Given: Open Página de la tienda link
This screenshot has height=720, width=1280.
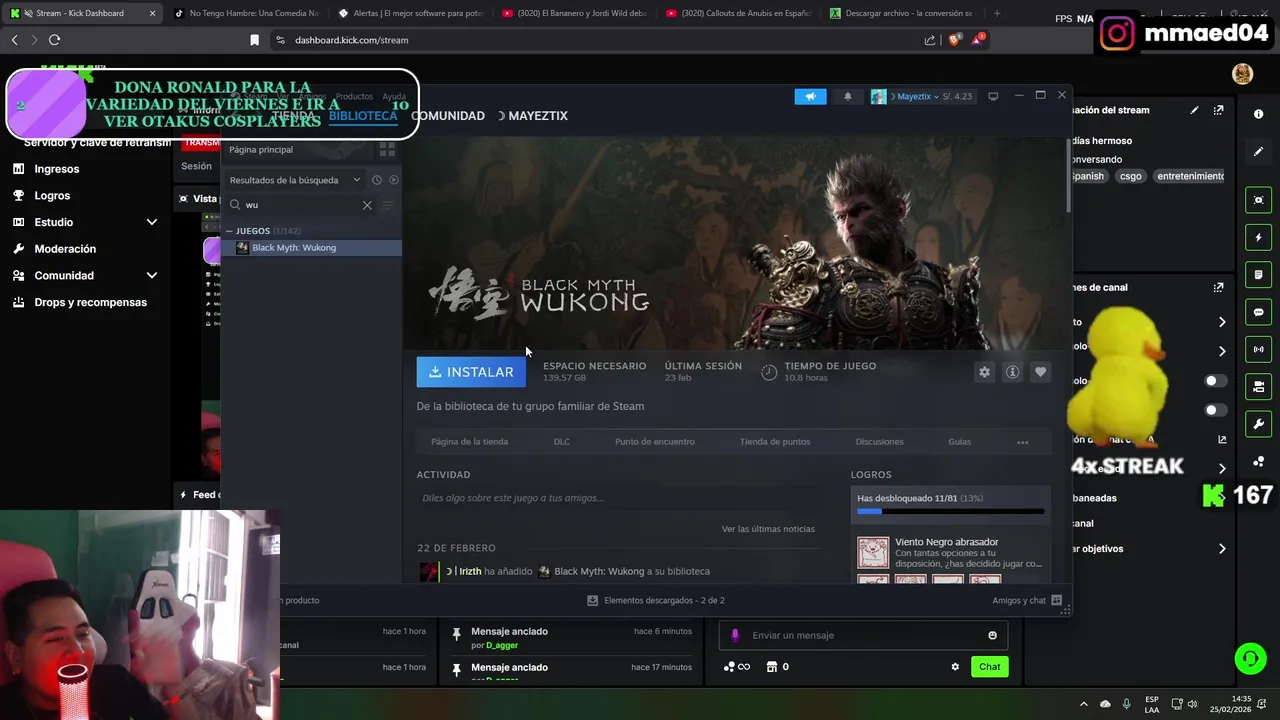Looking at the screenshot, I should coord(469,441).
